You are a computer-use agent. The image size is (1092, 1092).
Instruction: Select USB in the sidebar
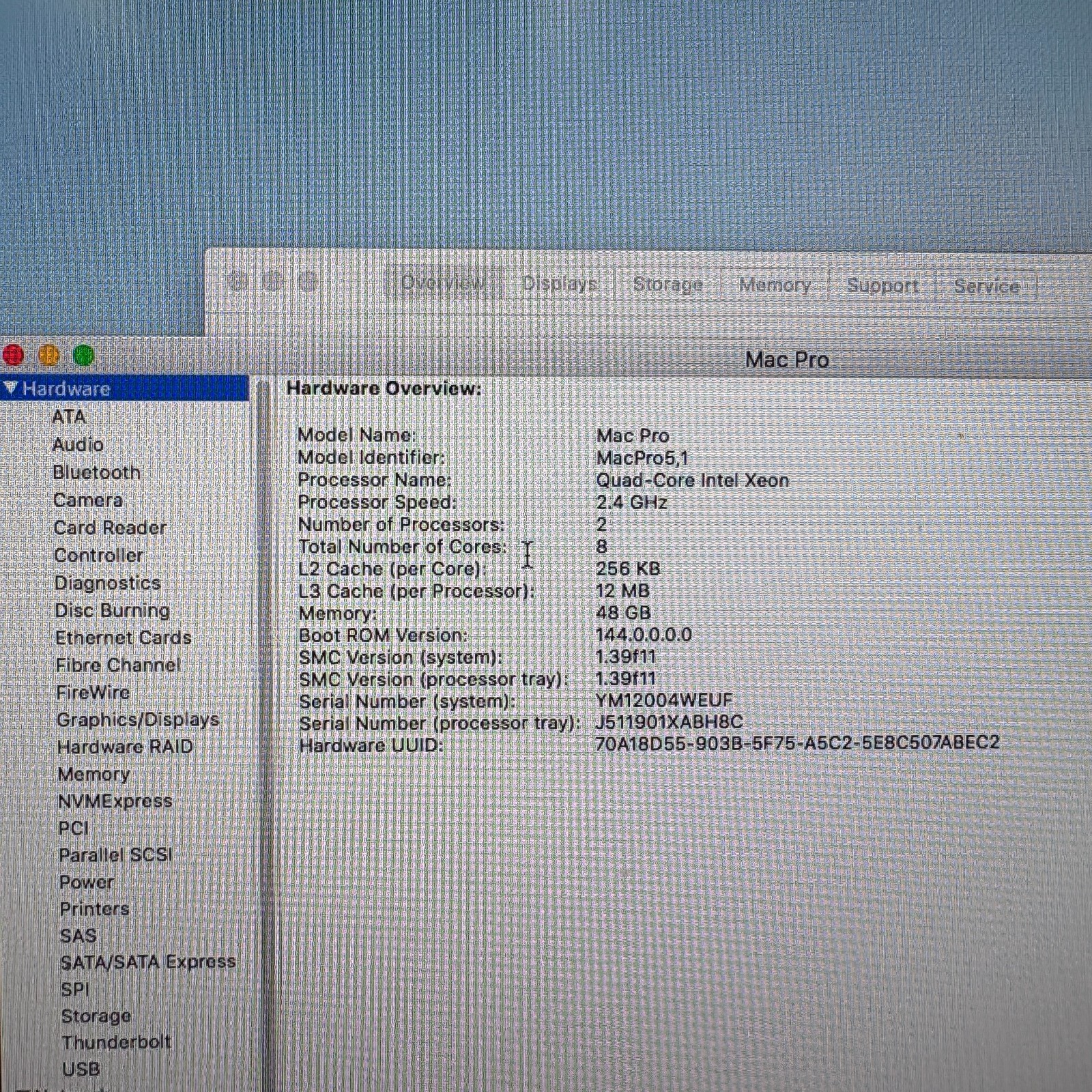pos(81,1069)
